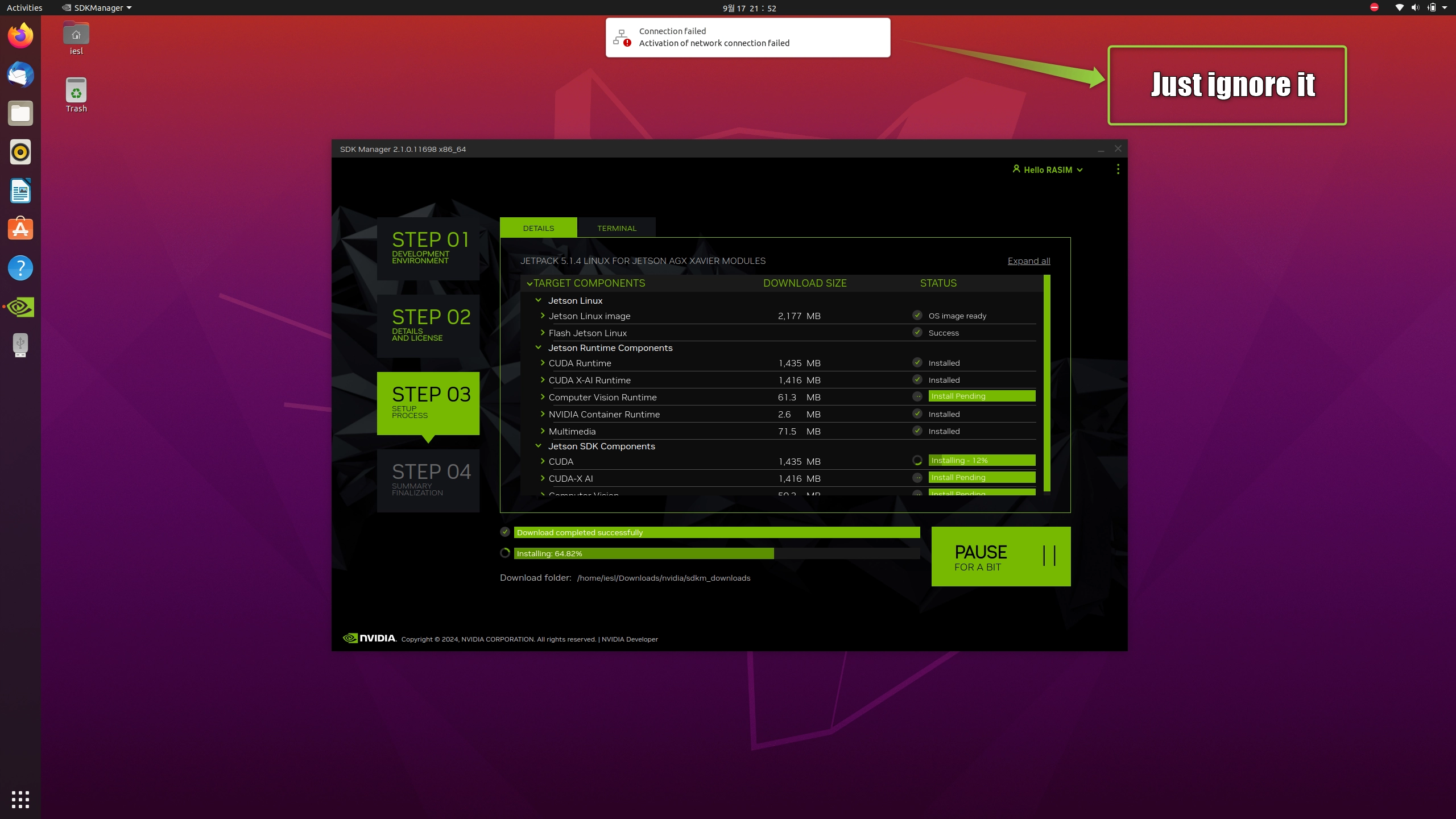Click the Installing 64.82% progress bar

tap(717, 553)
